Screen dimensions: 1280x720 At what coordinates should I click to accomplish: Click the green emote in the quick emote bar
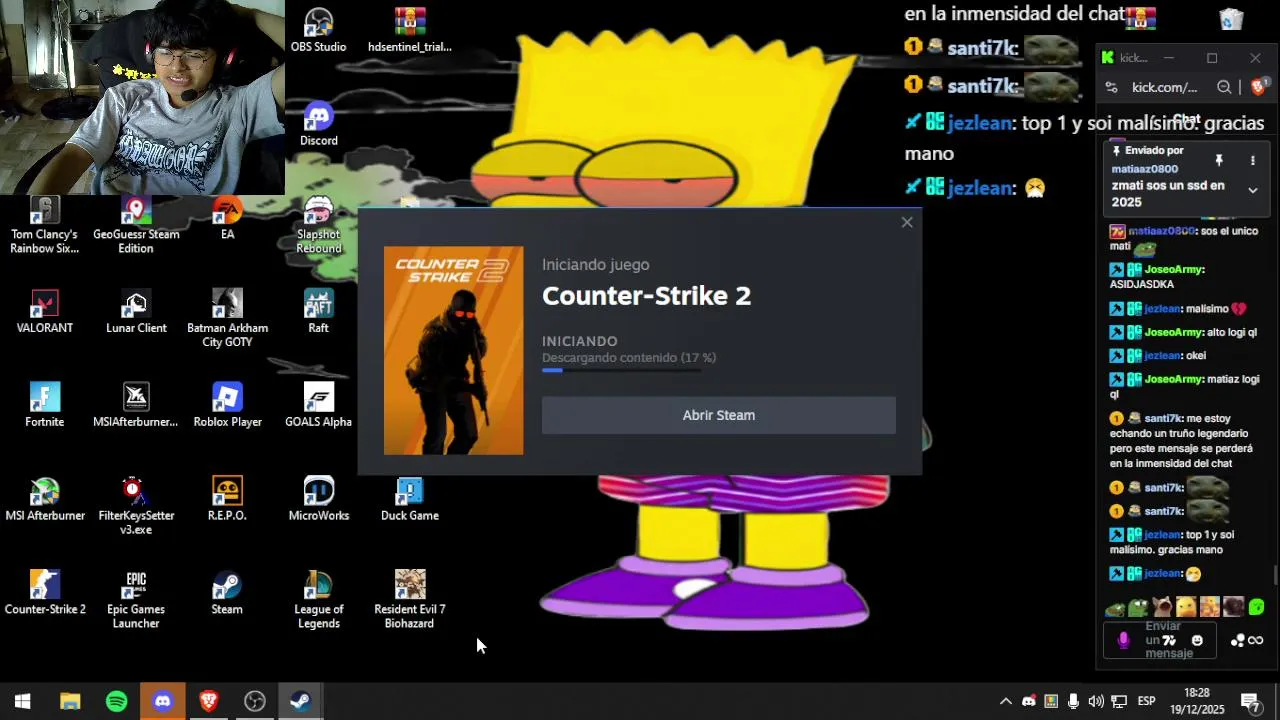1256,607
